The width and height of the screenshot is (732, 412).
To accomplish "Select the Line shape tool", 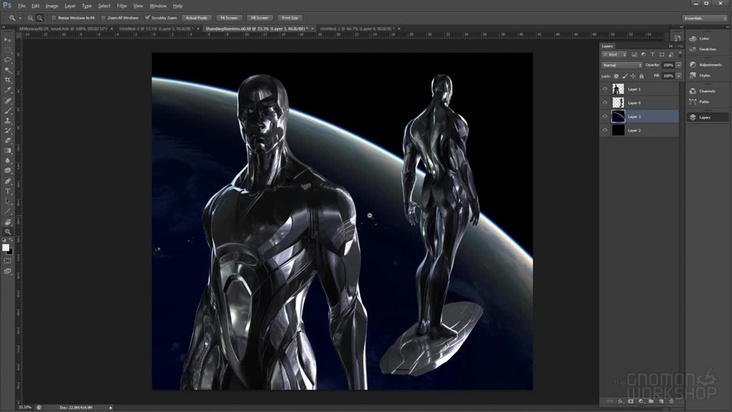I will (x=7, y=211).
